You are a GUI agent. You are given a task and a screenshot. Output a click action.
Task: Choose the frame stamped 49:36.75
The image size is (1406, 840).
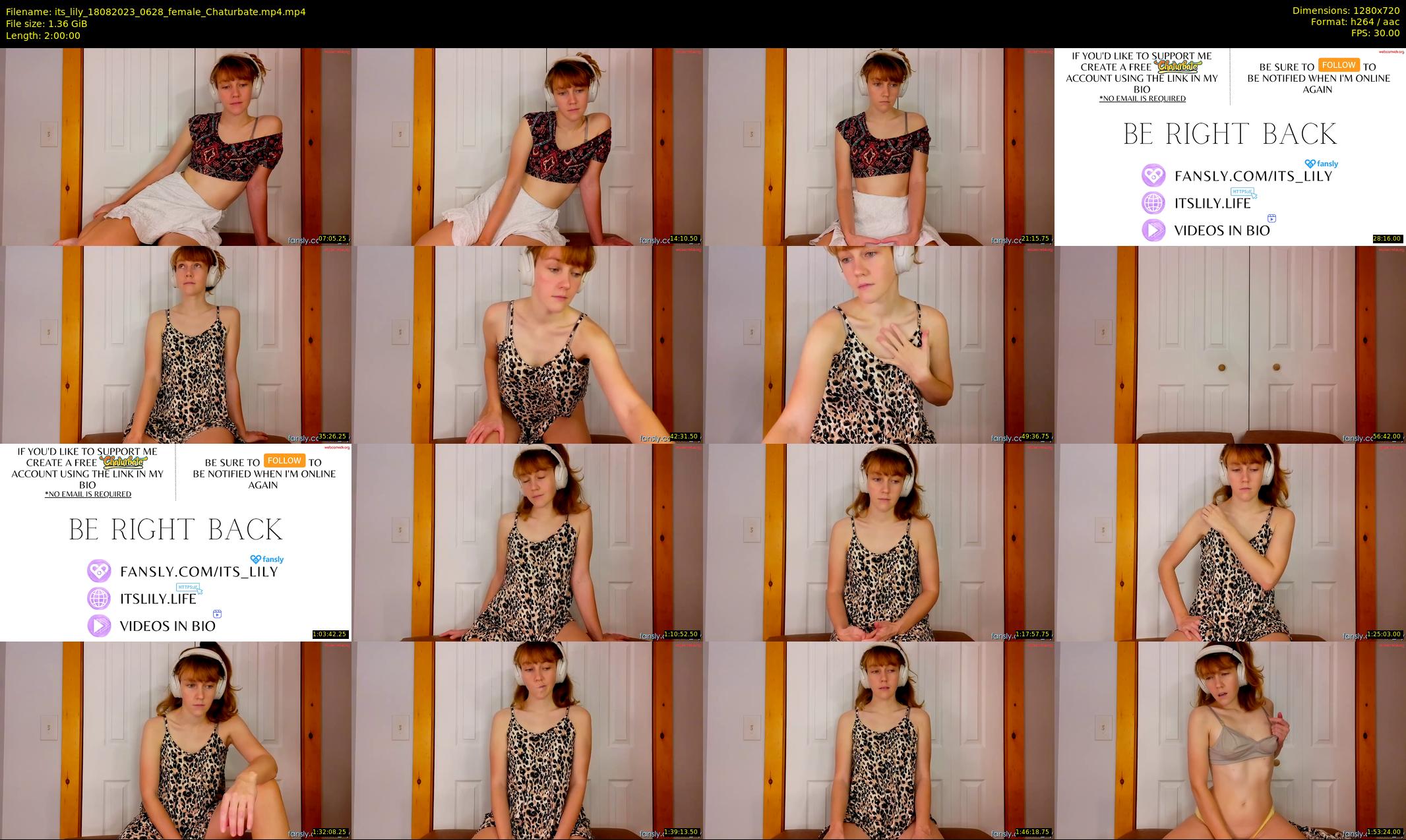pos(878,344)
